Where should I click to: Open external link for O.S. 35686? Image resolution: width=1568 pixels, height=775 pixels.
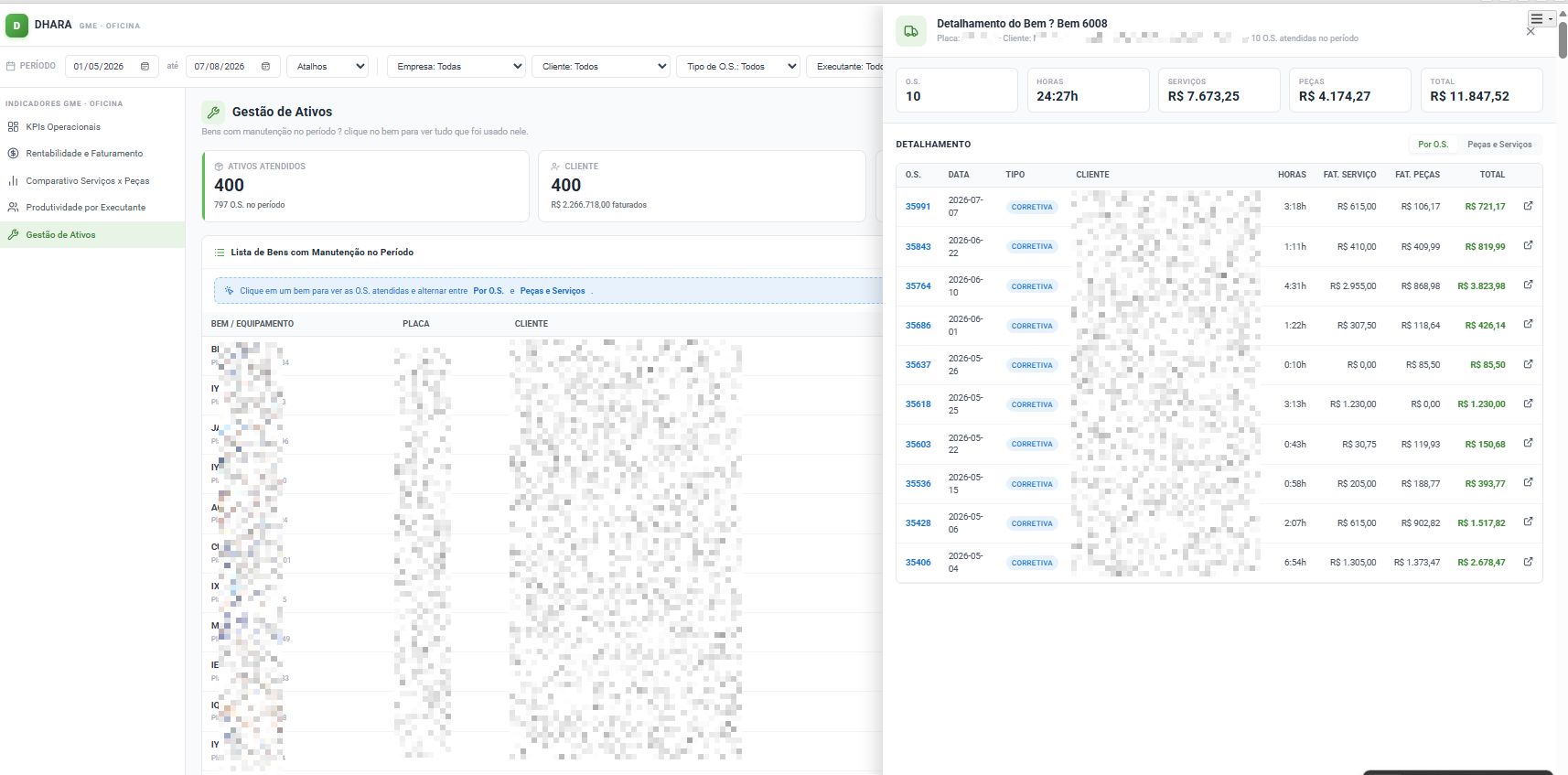point(1528,324)
